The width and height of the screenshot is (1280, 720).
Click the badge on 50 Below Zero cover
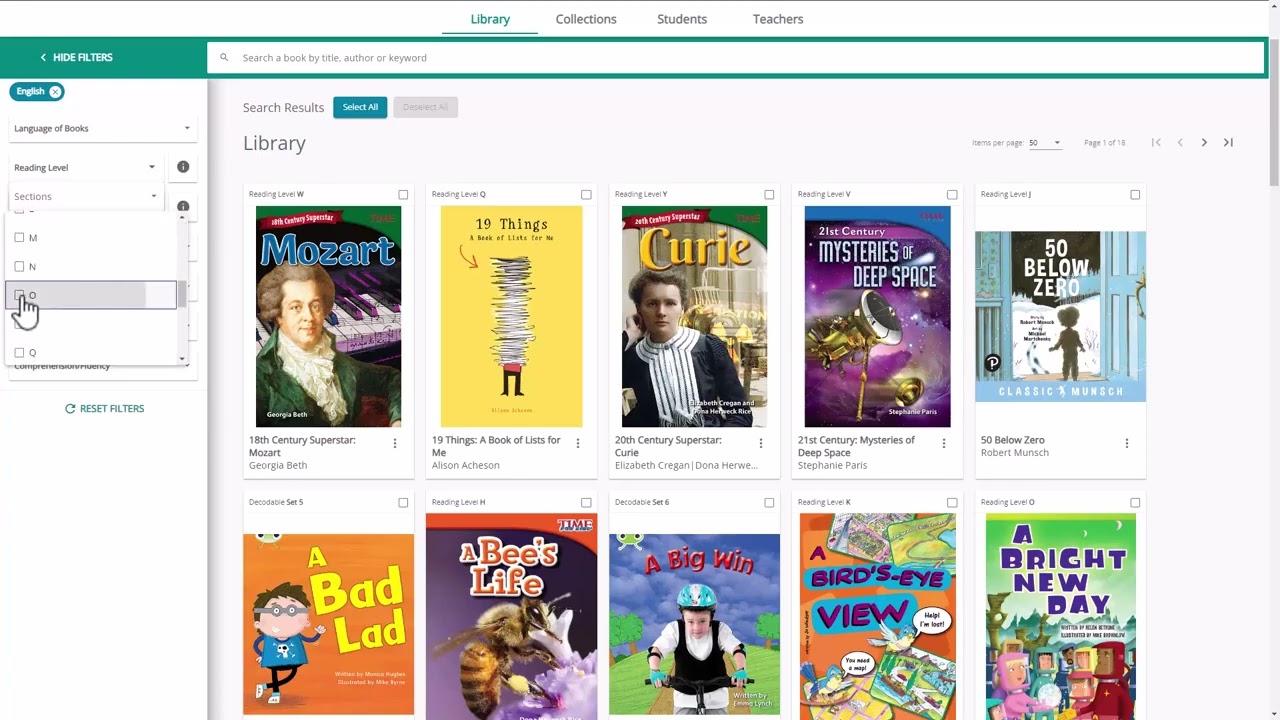(992, 364)
